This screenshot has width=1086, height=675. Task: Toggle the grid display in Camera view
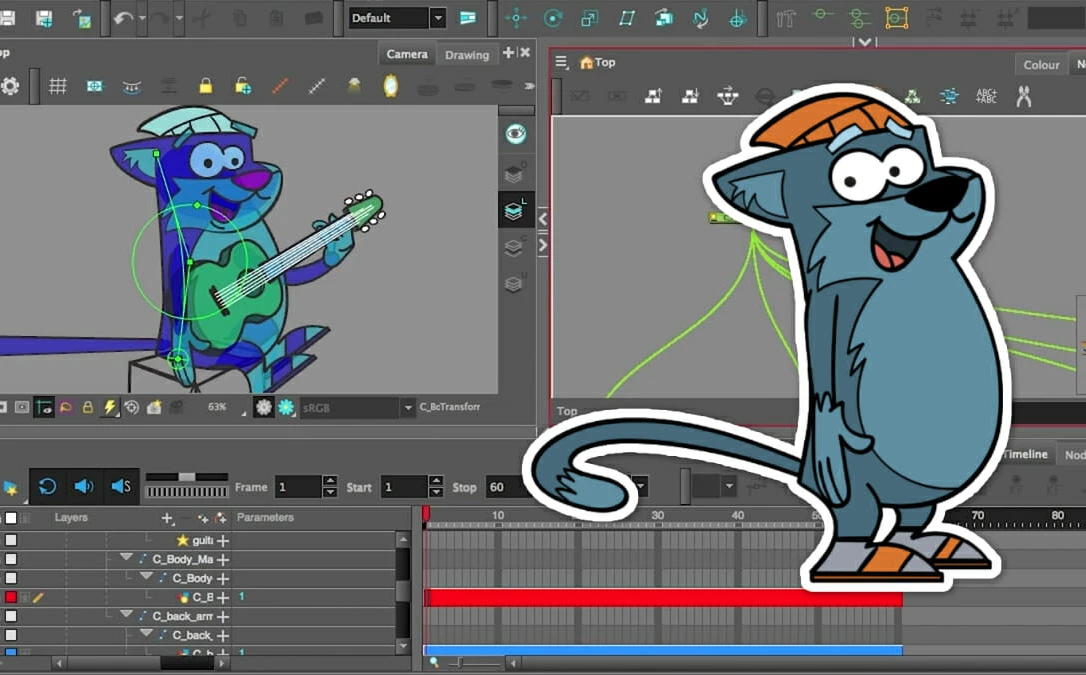click(58, 87)
